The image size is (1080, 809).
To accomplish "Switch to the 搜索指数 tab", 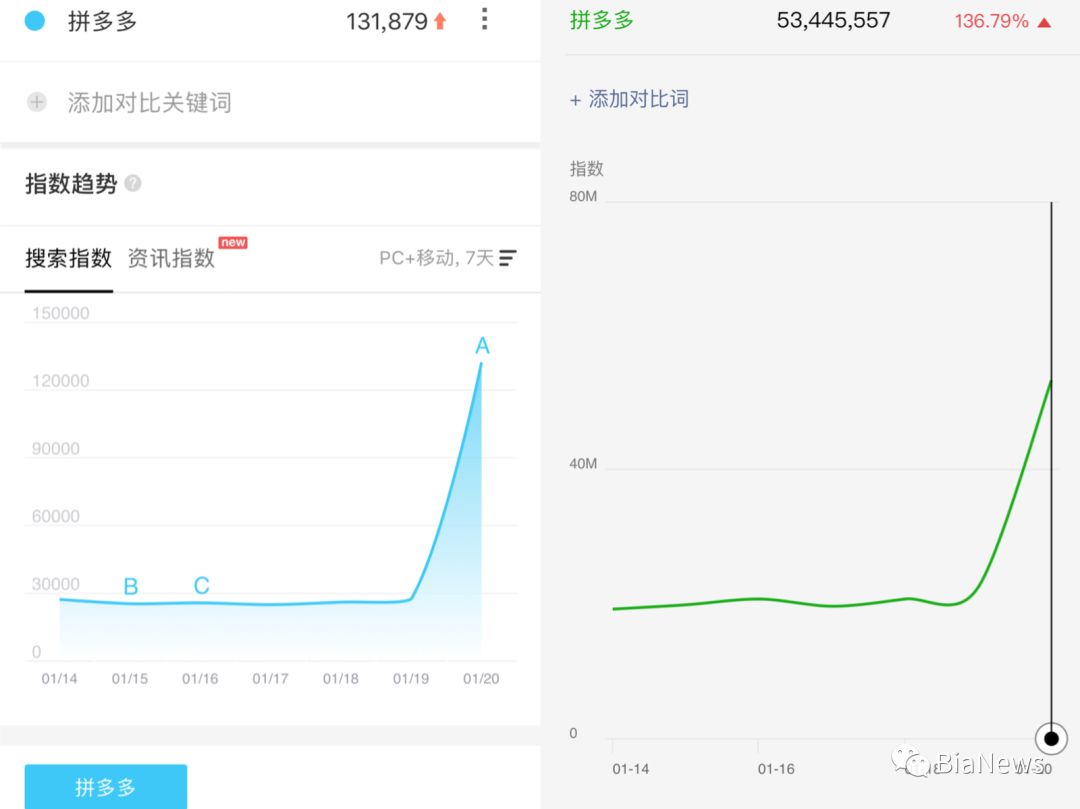I will click(x=68, y=258).
